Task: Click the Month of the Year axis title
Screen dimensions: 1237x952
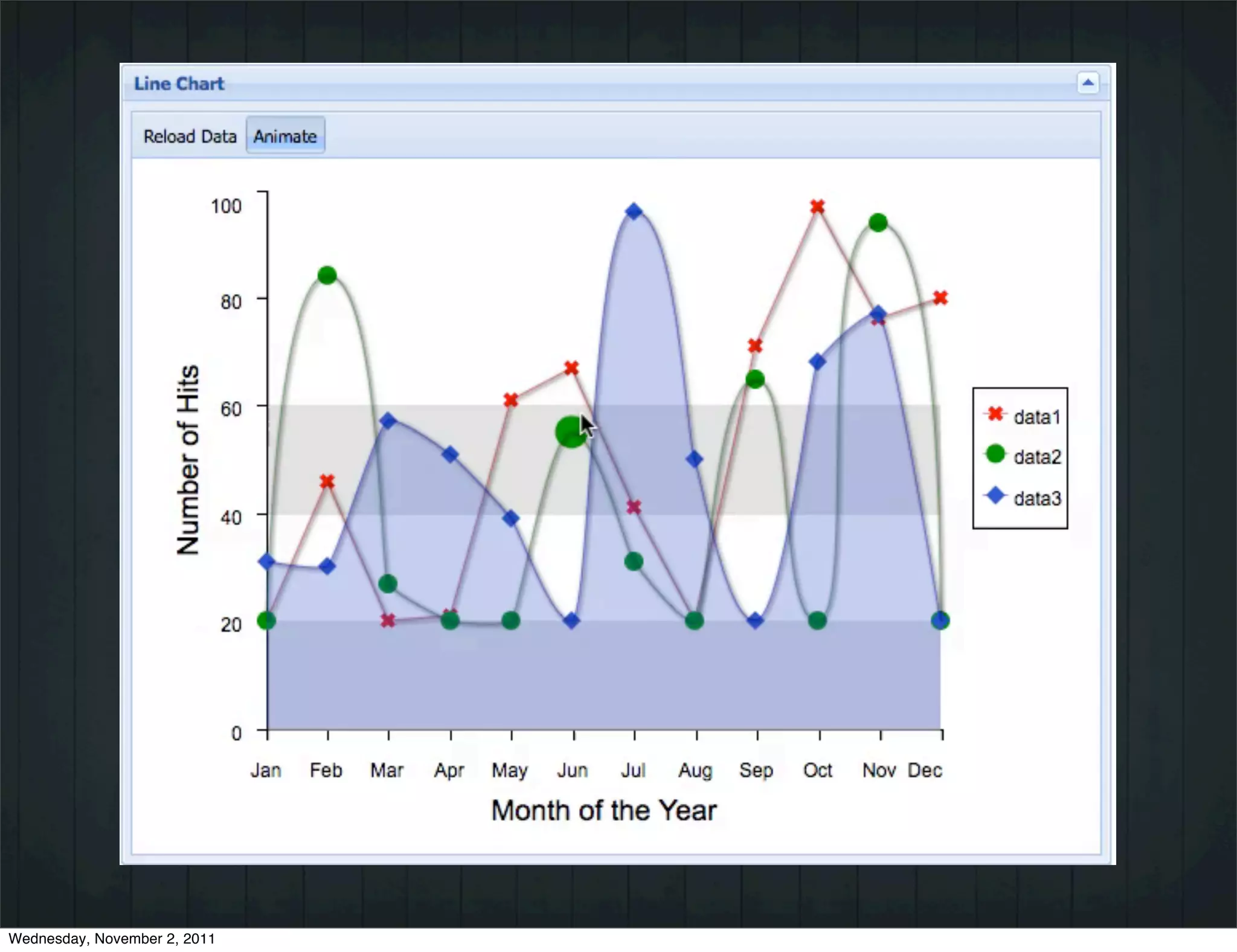Action: (x=603, y=811)
